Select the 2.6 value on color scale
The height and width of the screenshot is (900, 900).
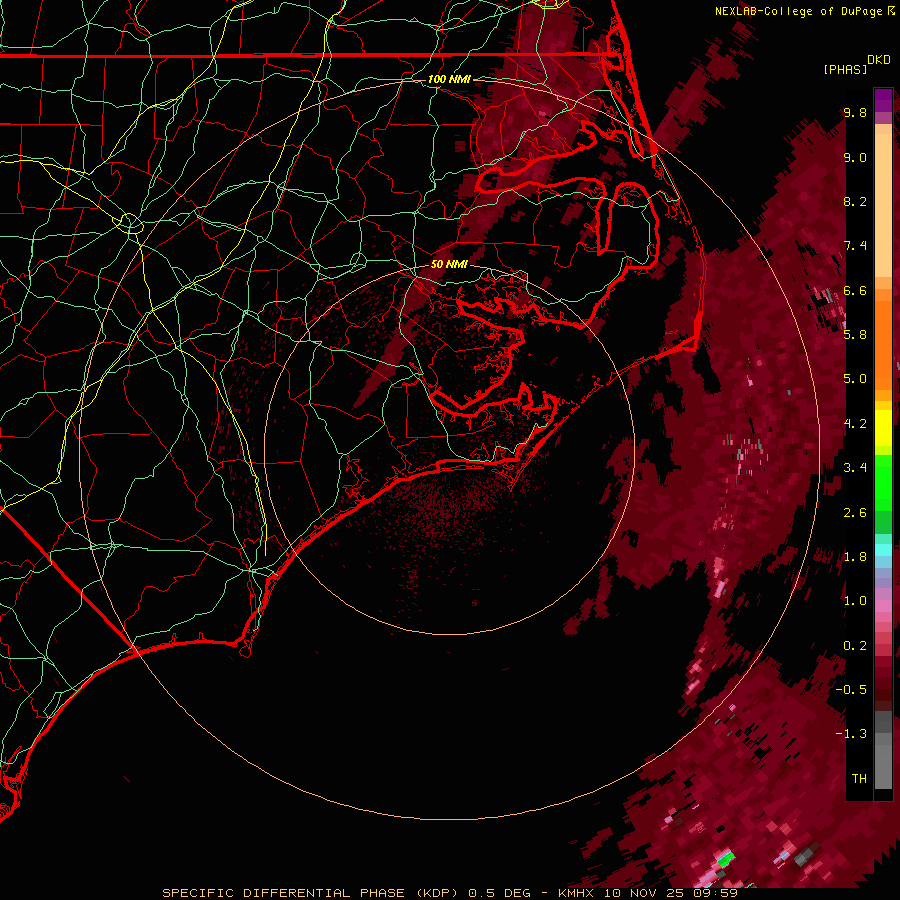(x=855, y=513)
